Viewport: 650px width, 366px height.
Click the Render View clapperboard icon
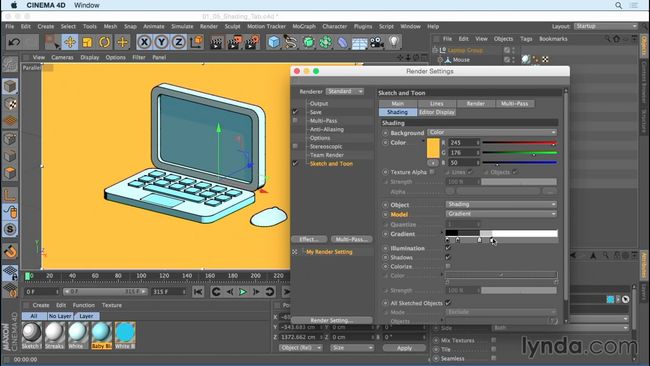tap(216, 42)
